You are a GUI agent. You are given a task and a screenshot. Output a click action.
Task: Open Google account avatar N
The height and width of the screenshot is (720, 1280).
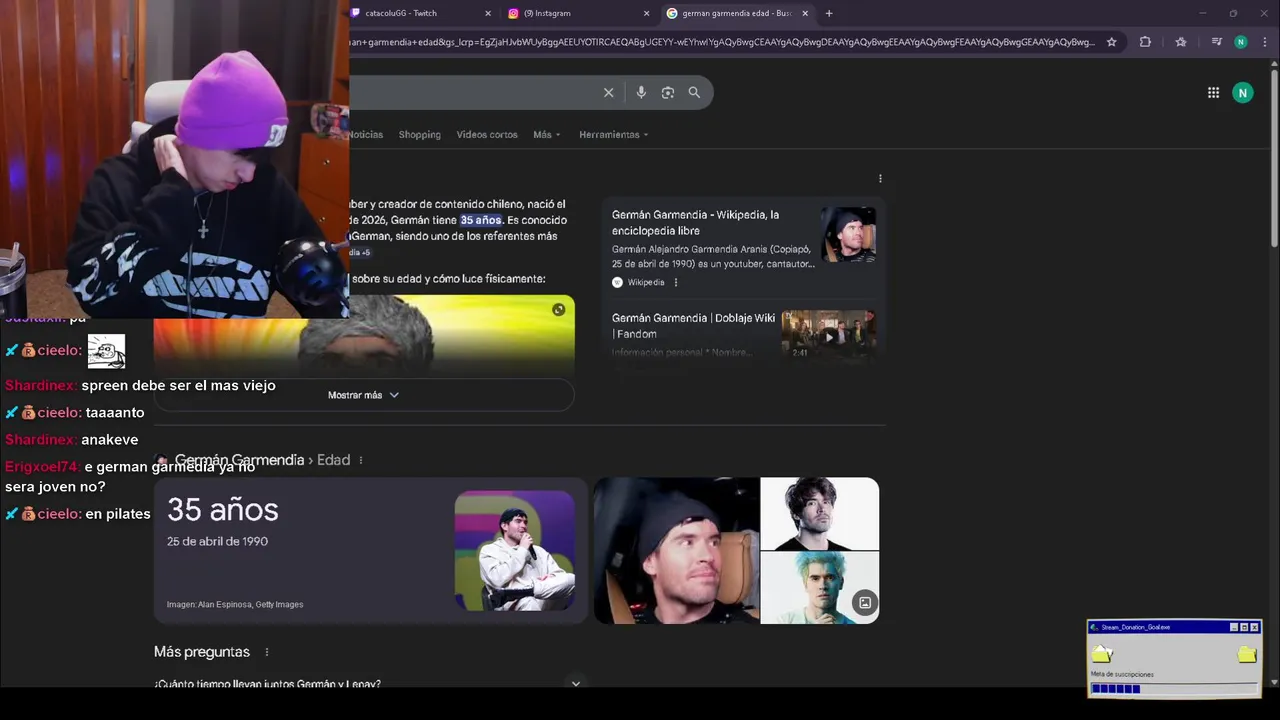1243,93
